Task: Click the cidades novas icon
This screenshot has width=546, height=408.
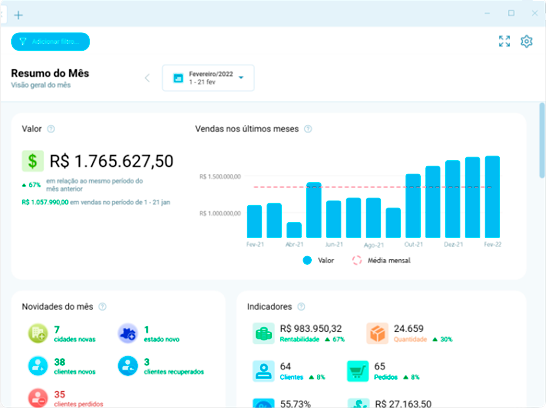Action: click(38, 334)
